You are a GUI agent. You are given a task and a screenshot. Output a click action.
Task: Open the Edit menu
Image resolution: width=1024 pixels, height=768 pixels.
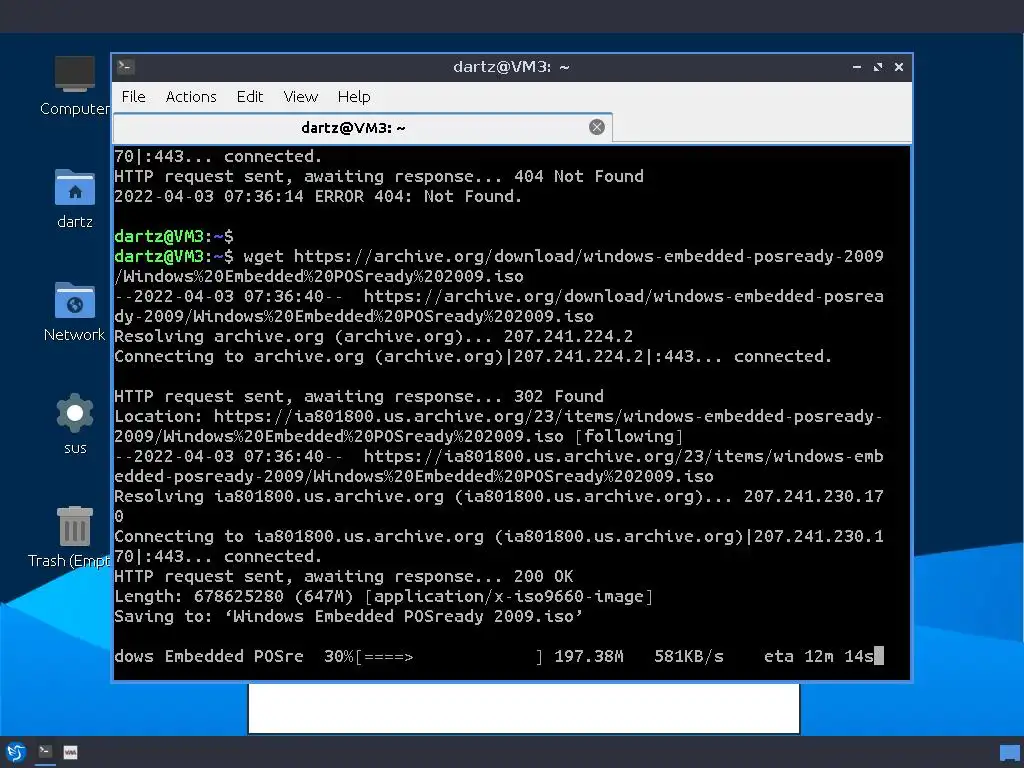249,97
